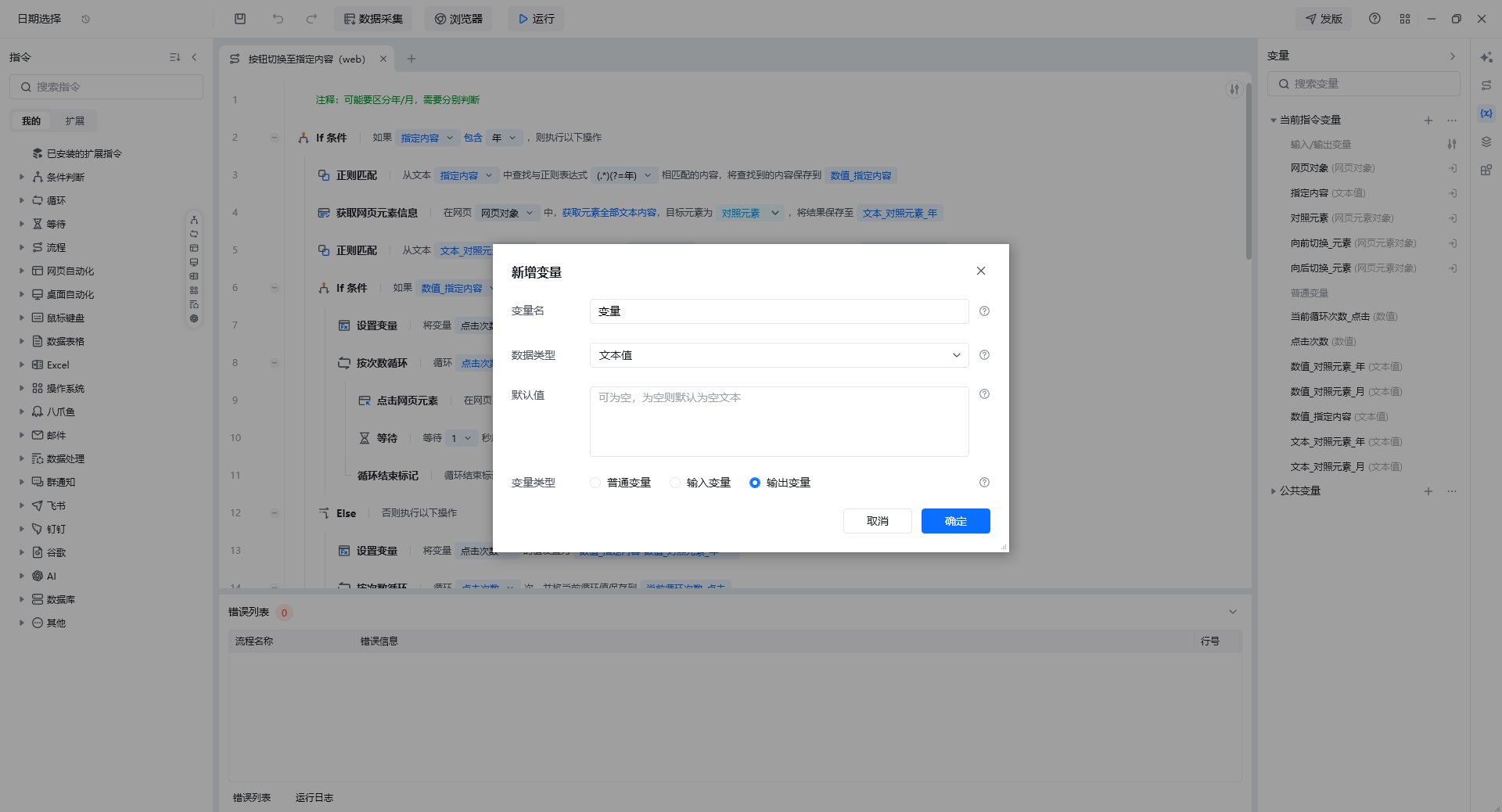This screenshot has width=1502, height=812.
Task: Switch to 运行日志 tab
Action: coord(314,797)
